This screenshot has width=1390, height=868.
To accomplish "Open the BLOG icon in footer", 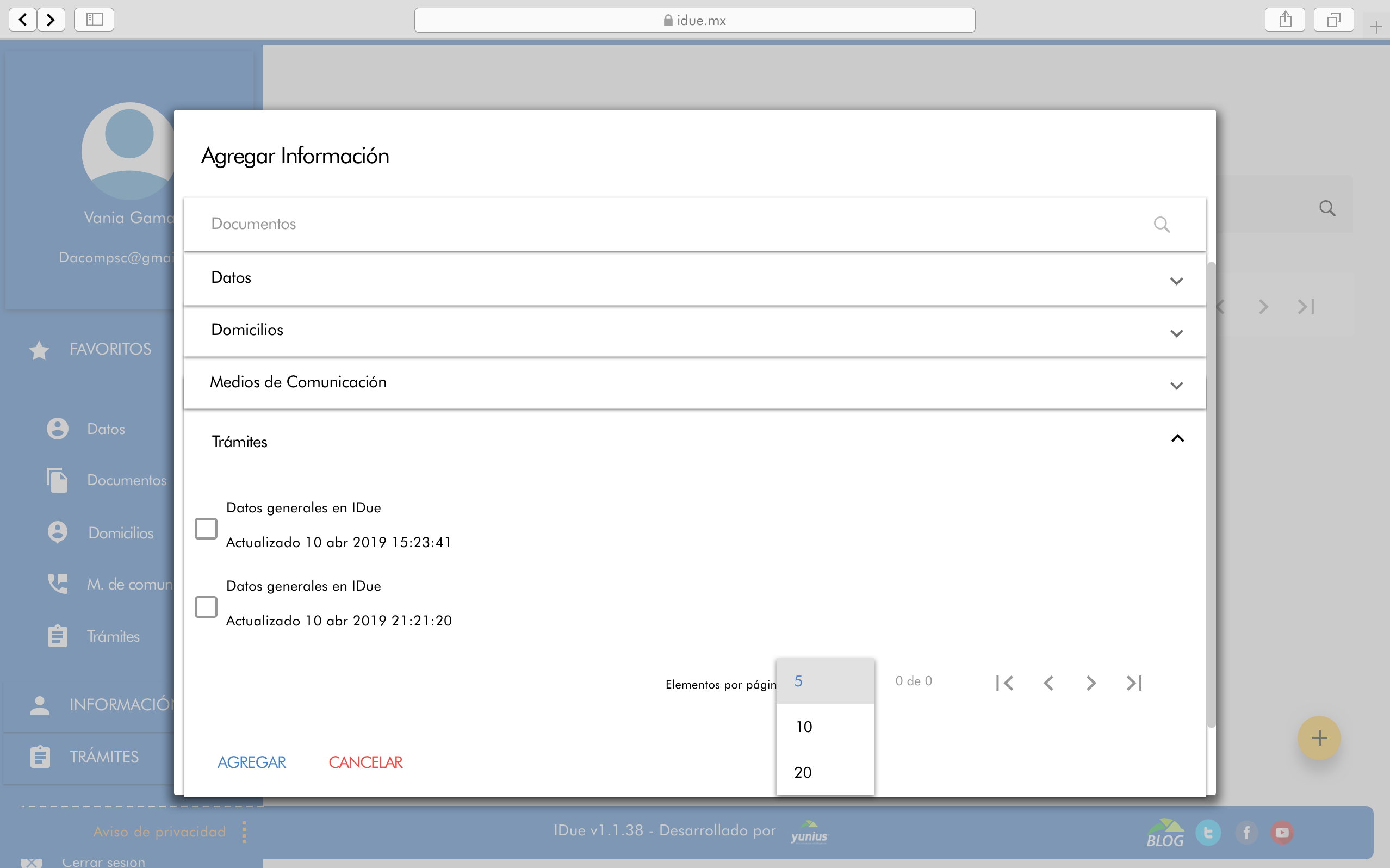I will (1165, 833).
